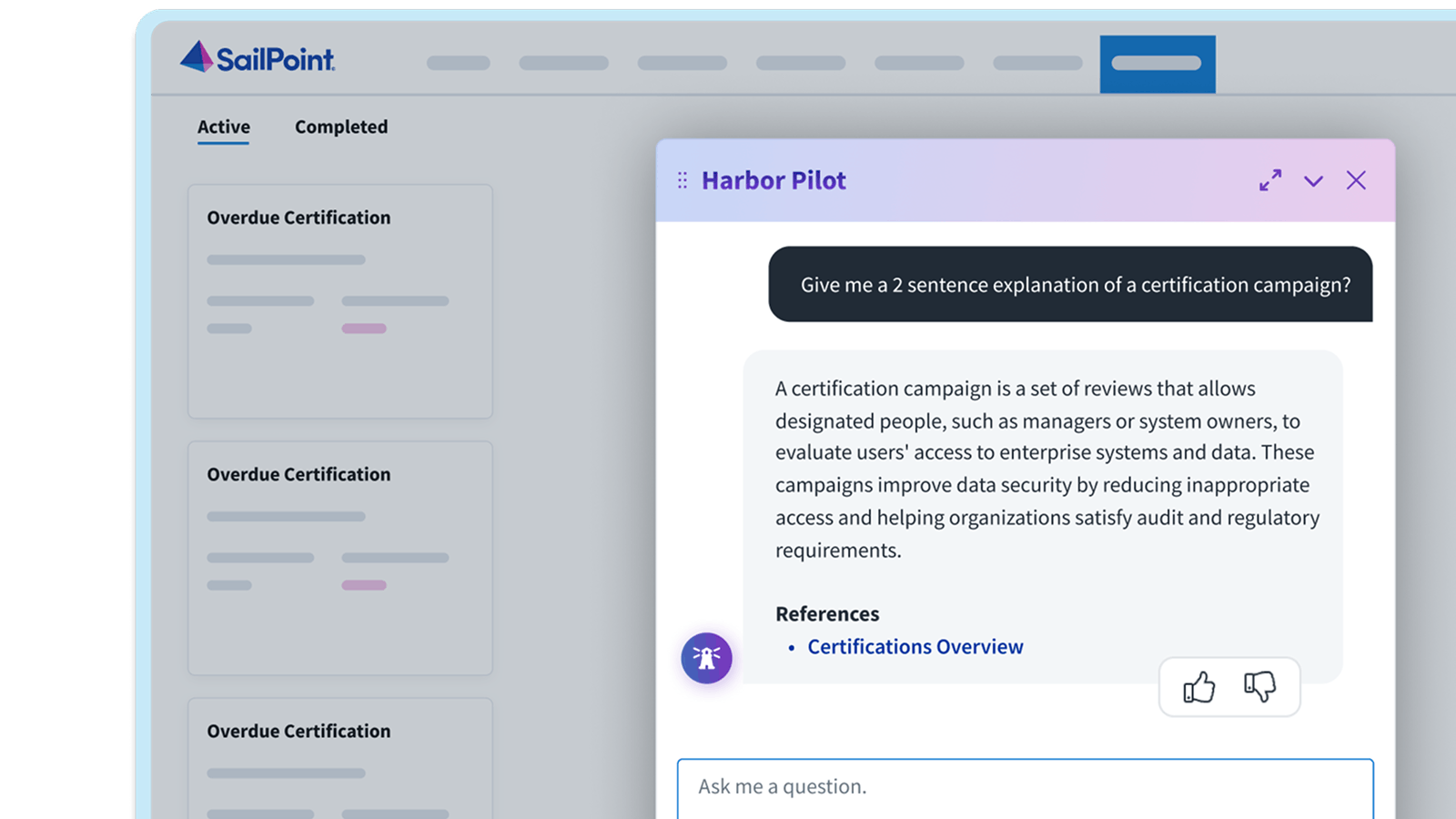Open the second Overdue Certification card

340,558
